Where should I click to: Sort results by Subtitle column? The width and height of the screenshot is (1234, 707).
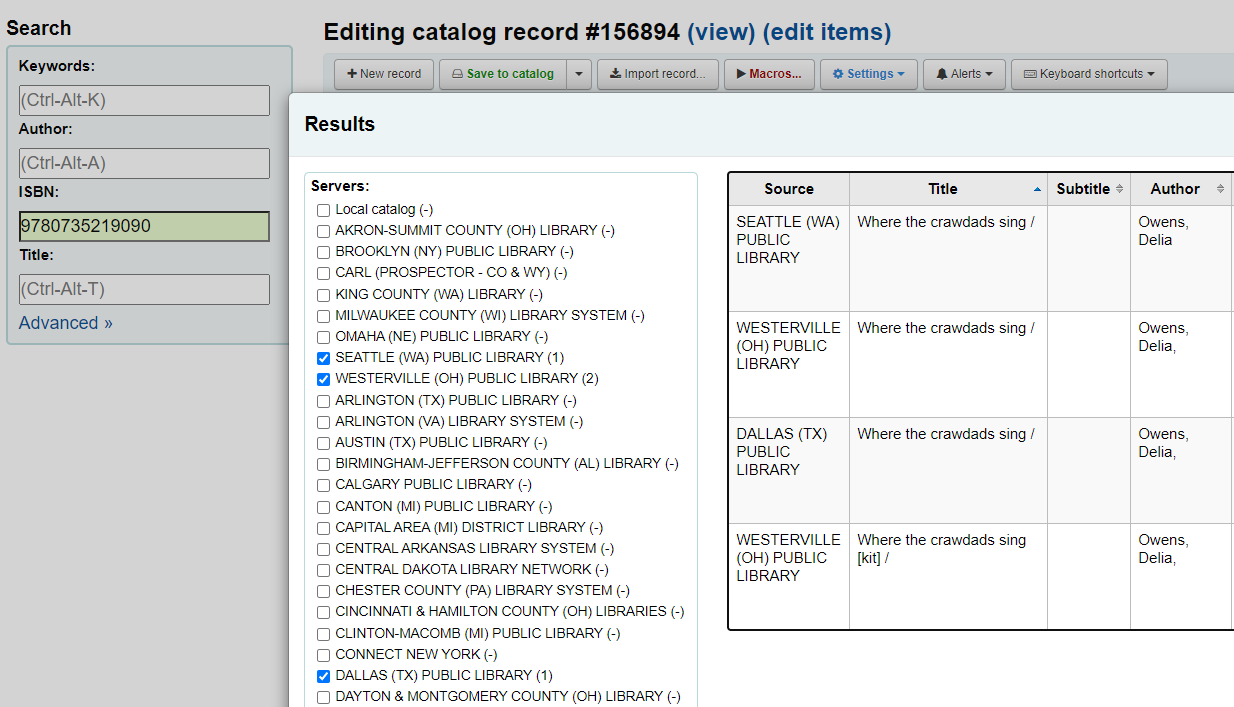pos(1090,189)
